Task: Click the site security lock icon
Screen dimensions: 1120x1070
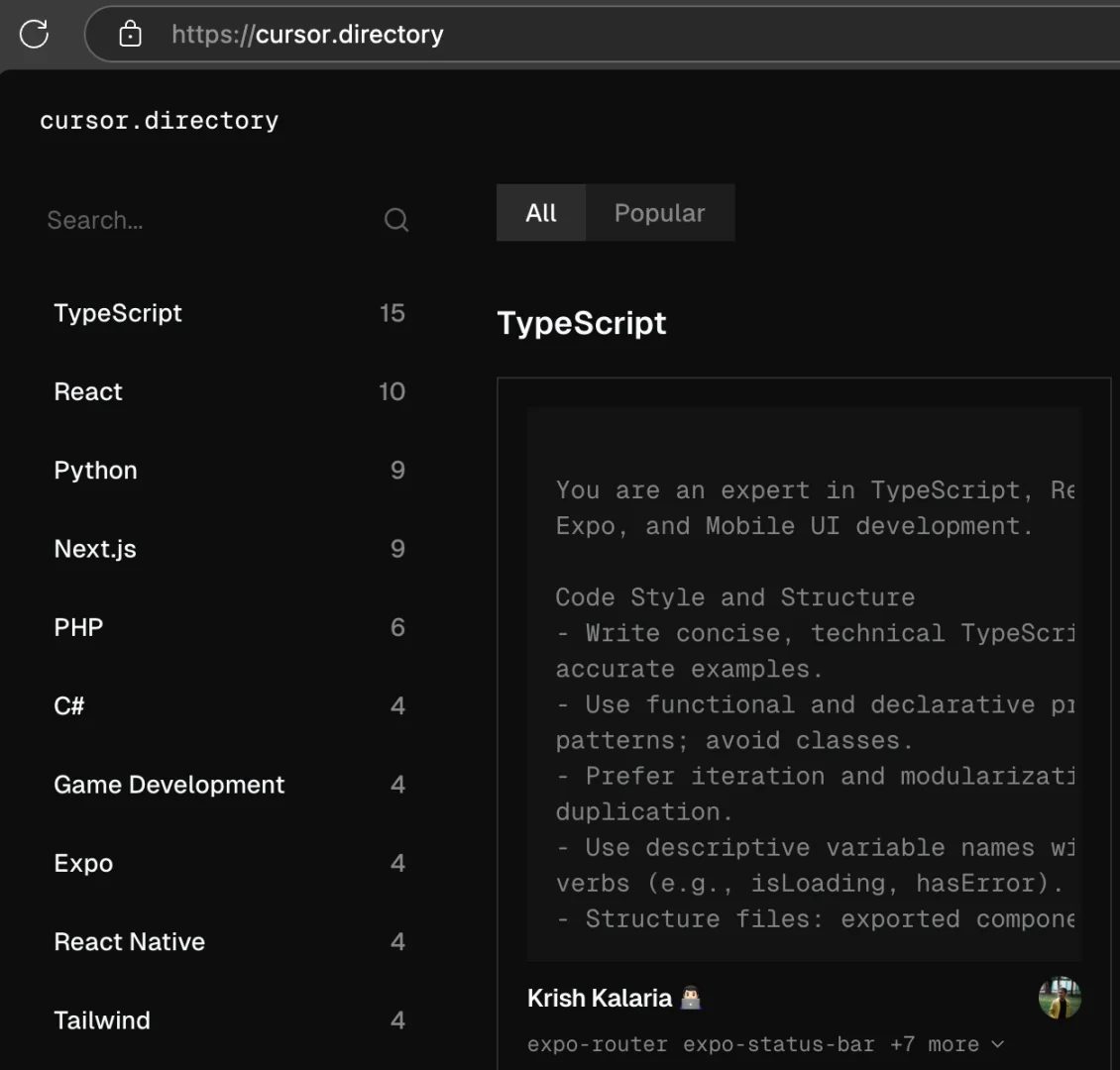Action: pos(130,35)
